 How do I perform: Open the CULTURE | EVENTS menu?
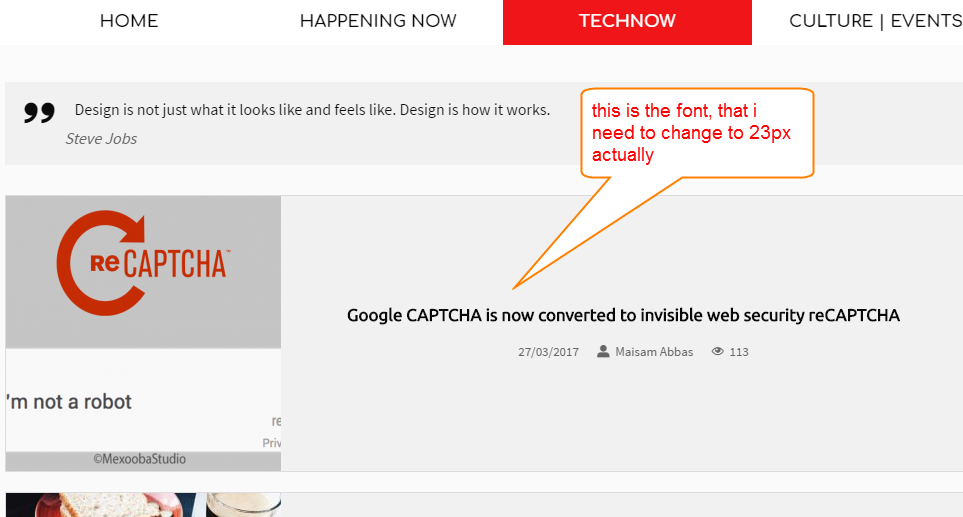pyautogui.click(x=876, y=21)
